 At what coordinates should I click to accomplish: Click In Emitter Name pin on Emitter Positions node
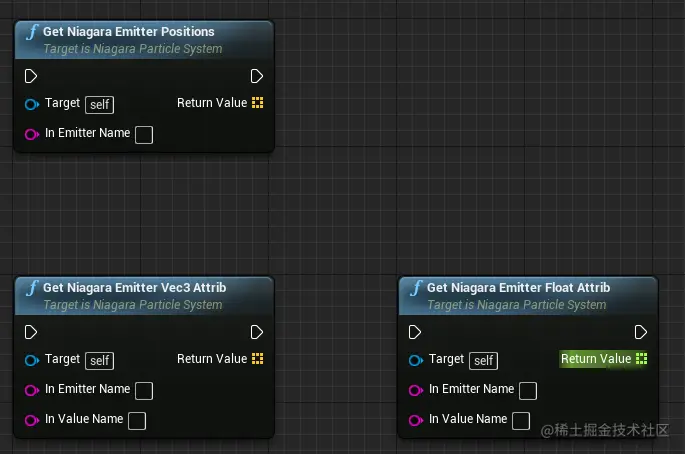[32, 134]
